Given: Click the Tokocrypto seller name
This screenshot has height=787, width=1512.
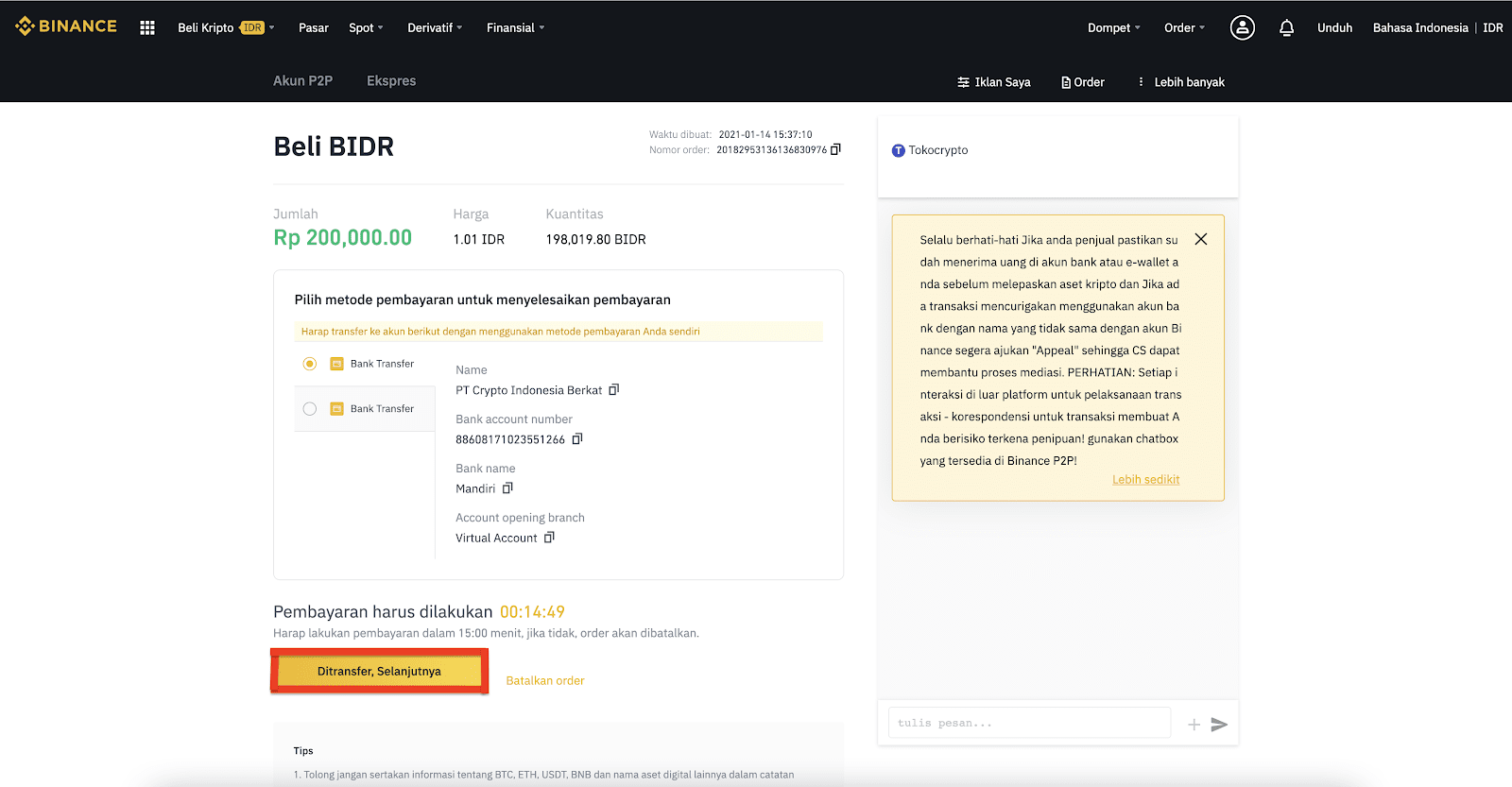Looking at the screenshot, I should click(937, 150).
